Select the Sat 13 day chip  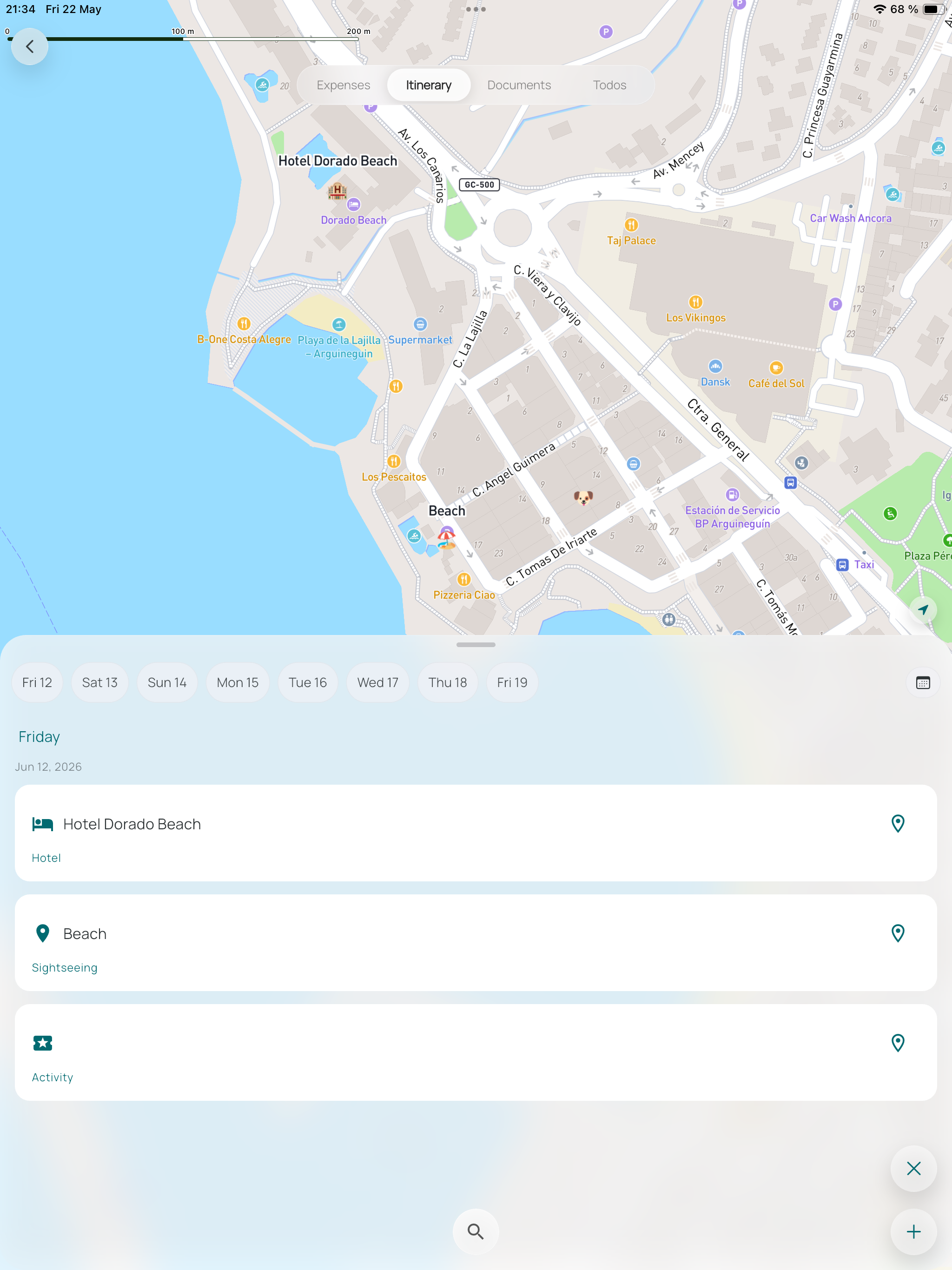[99, 683]
